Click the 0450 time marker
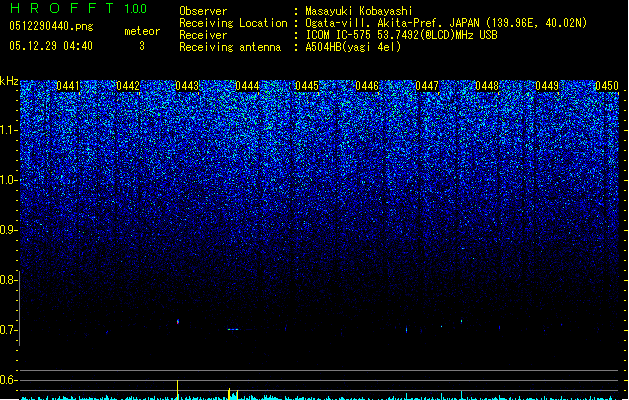The image size is (629, 400). point(607,86)
